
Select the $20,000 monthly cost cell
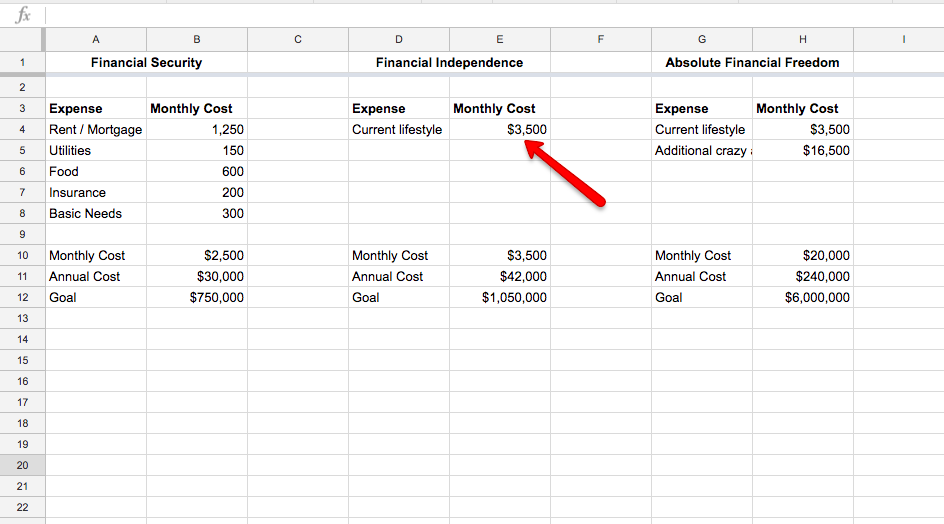point(803,255)
